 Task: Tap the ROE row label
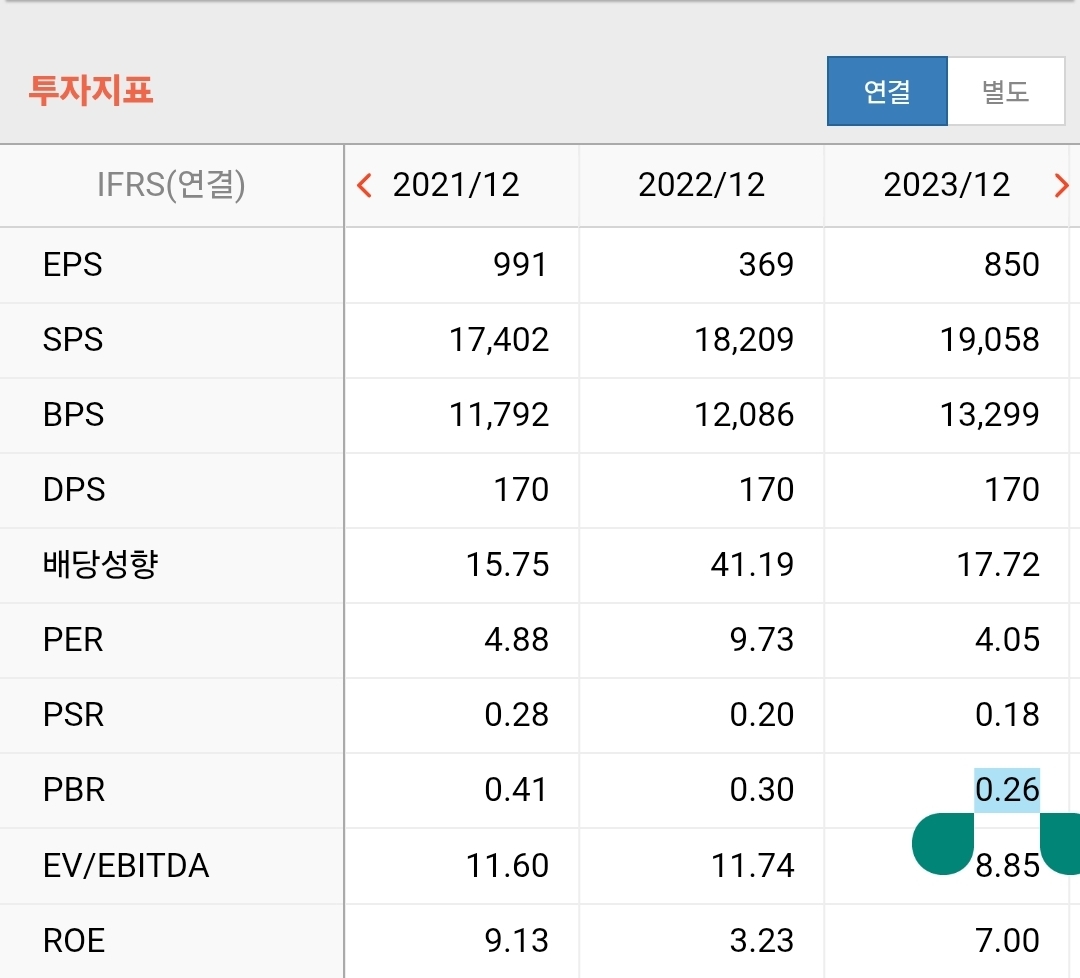pos(74,941)
